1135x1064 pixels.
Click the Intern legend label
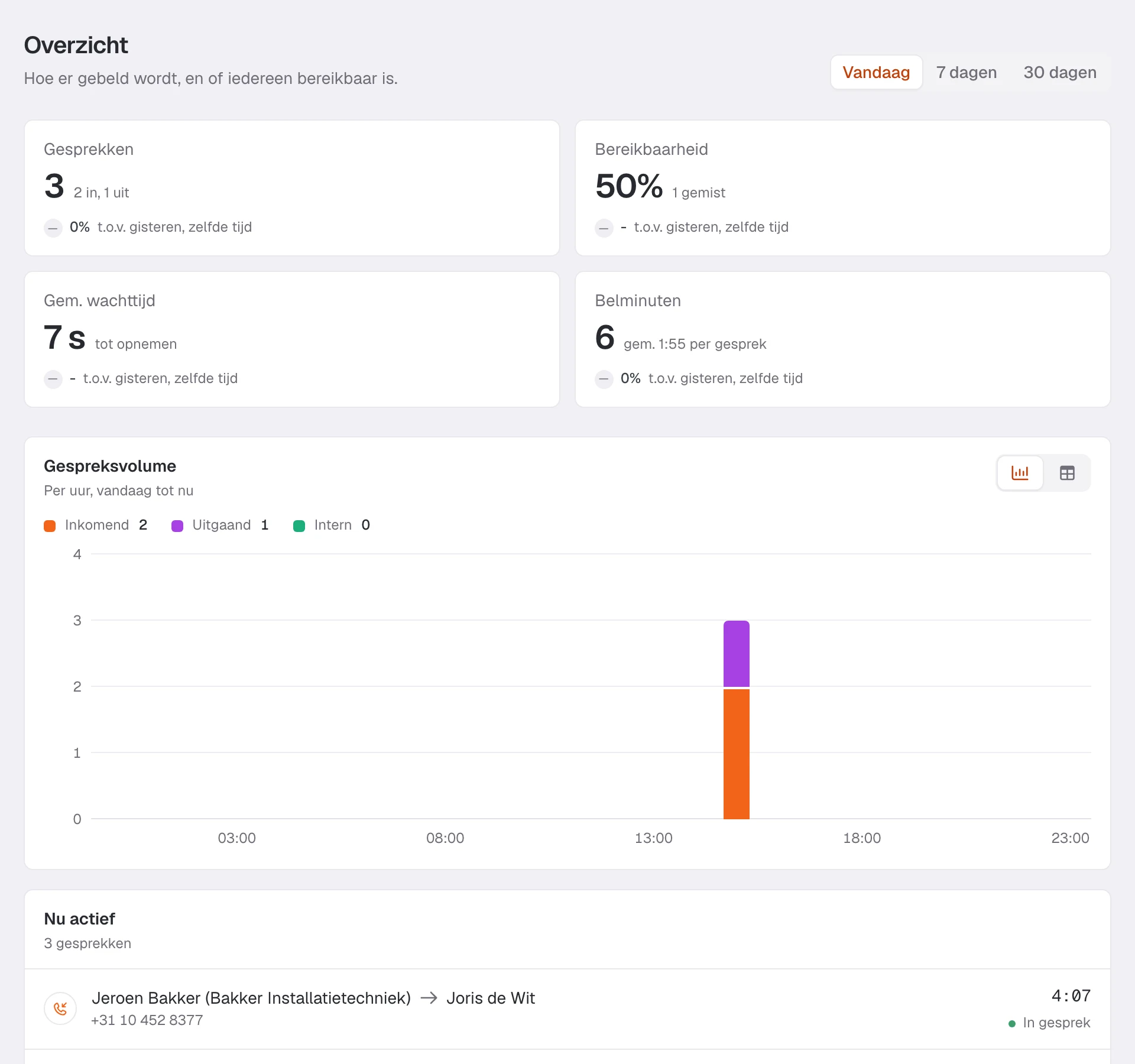coord(333,525)
